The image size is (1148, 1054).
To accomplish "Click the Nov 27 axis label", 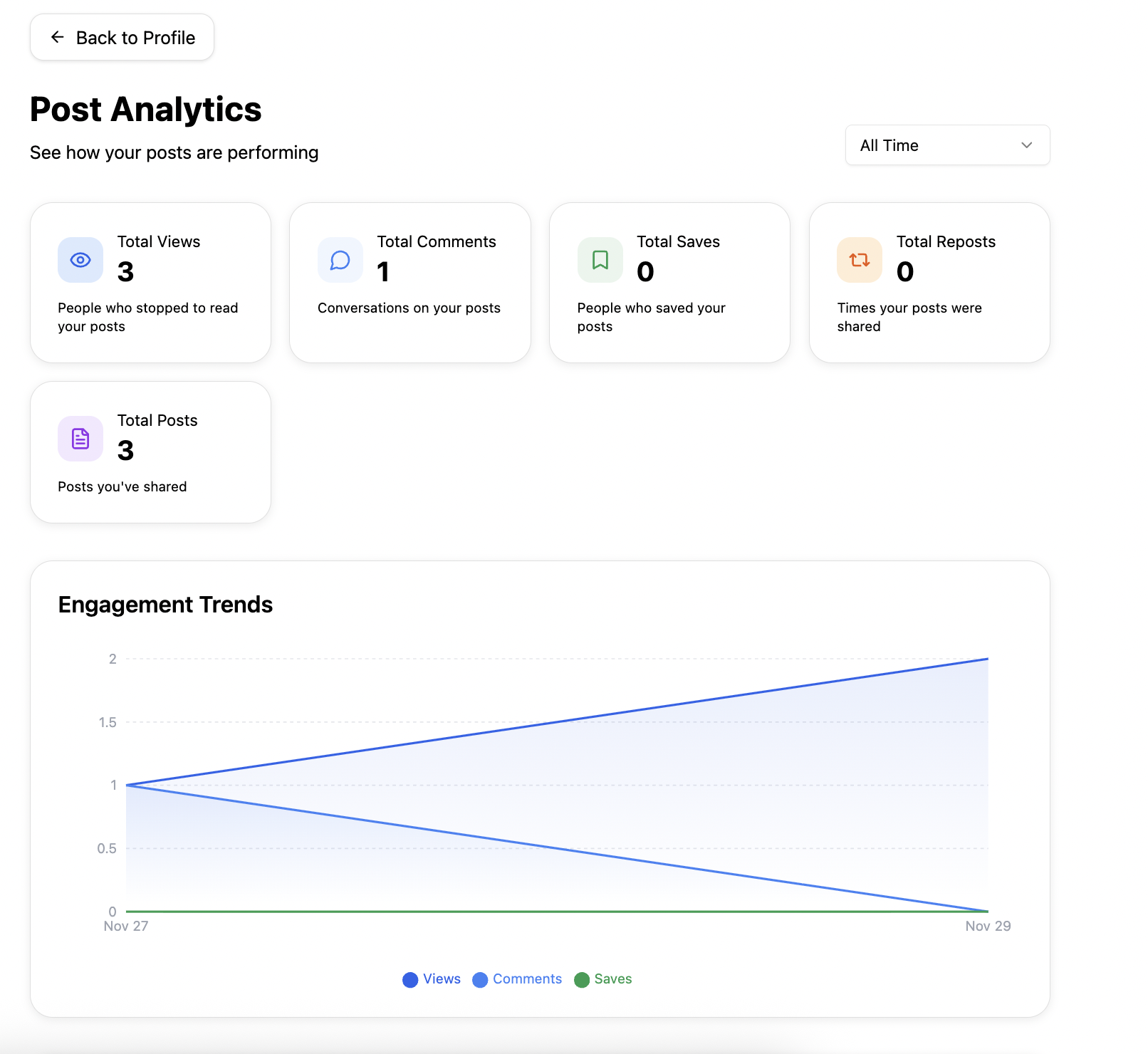I will [x=126, y=926].
